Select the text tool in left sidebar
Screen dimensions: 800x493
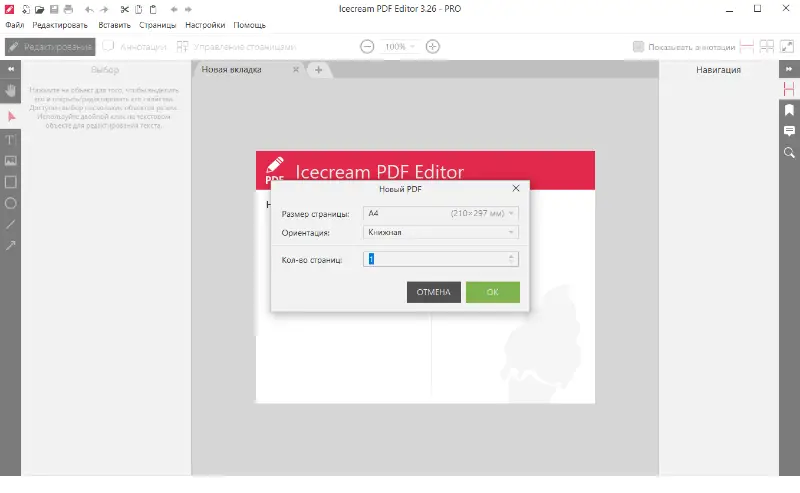coord(10,139)
